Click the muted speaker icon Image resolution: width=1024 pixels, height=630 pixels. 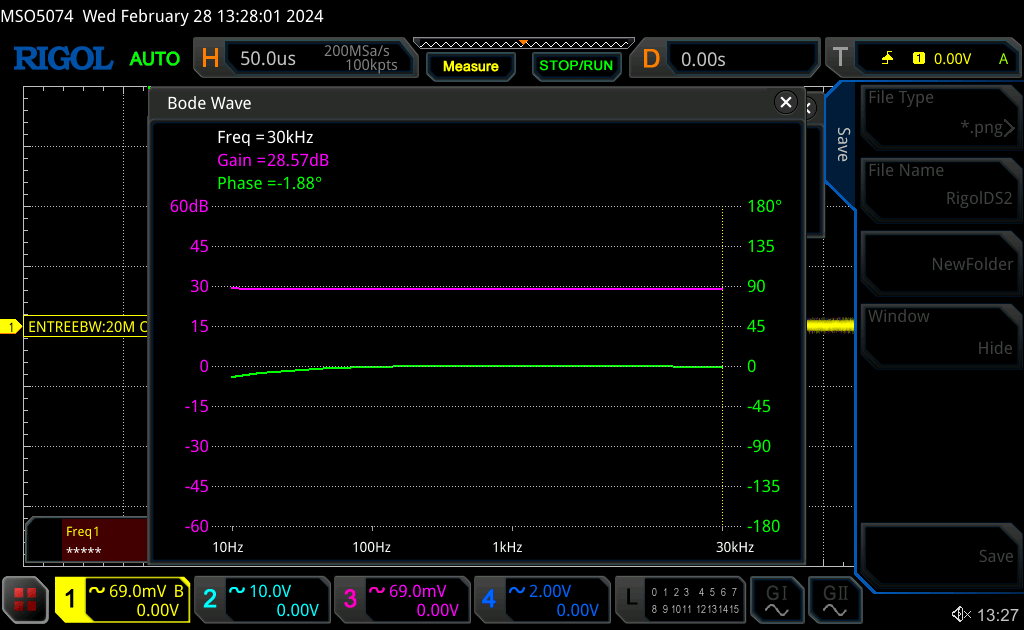pos(961,614)
